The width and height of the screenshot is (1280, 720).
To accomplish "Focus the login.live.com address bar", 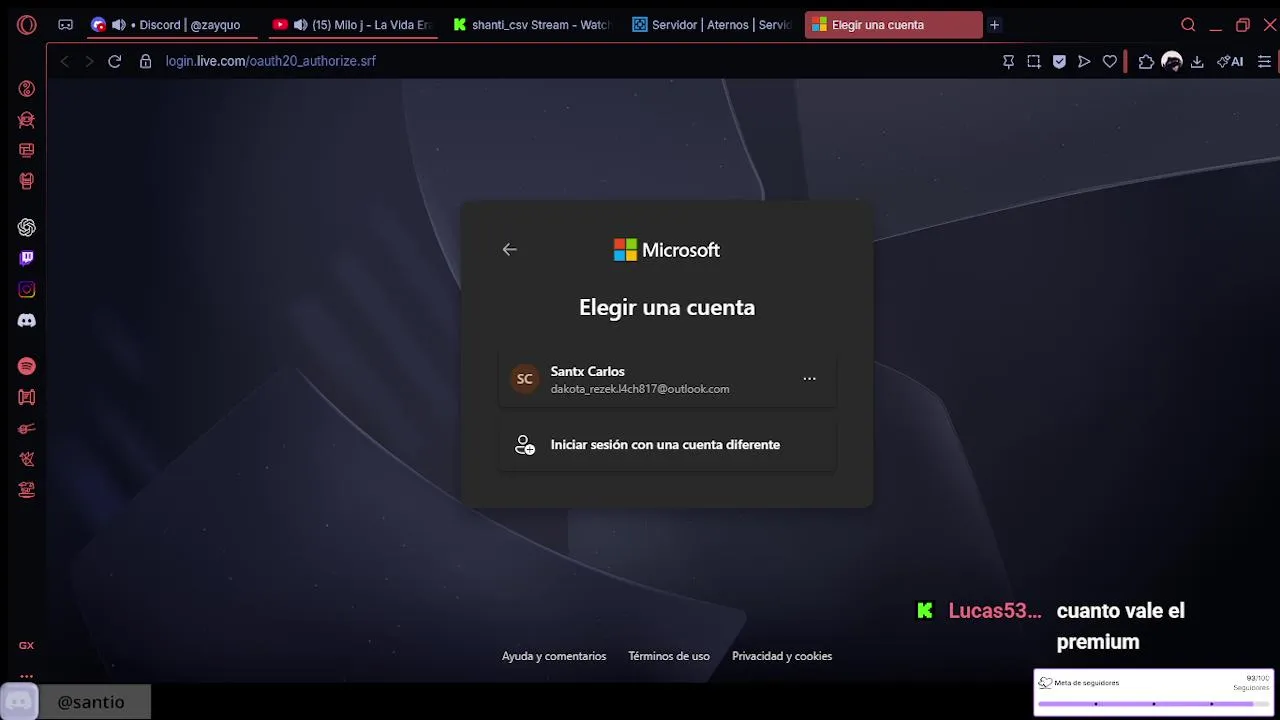I will pyautogui.click(x=271, y=61).
